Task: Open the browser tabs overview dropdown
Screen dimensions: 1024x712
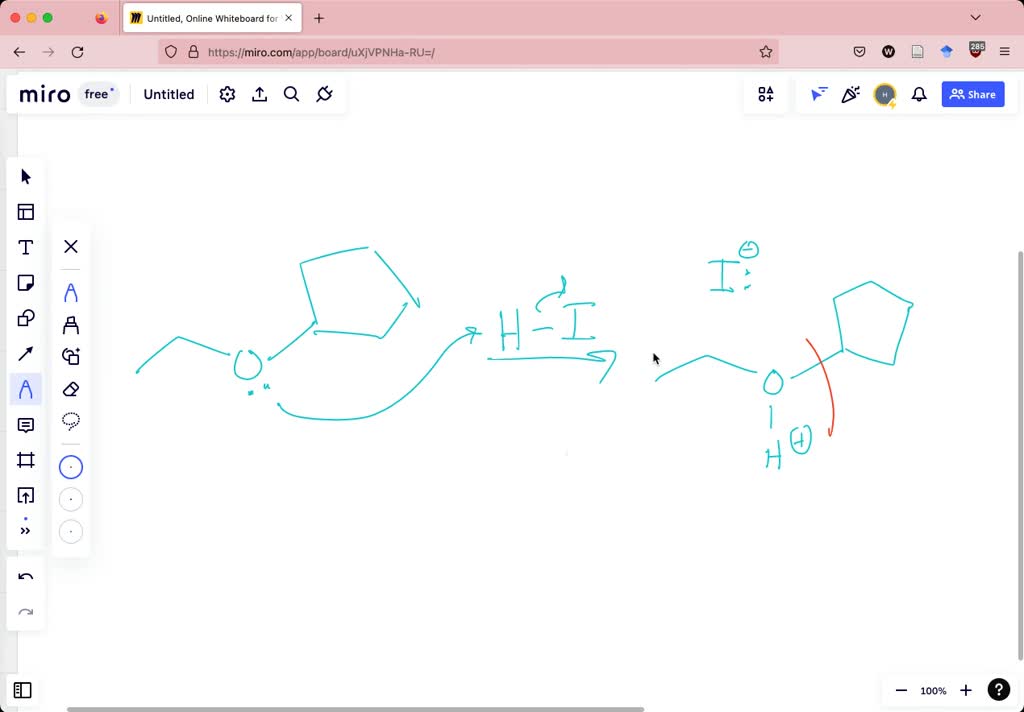Action: pos(975,17)
